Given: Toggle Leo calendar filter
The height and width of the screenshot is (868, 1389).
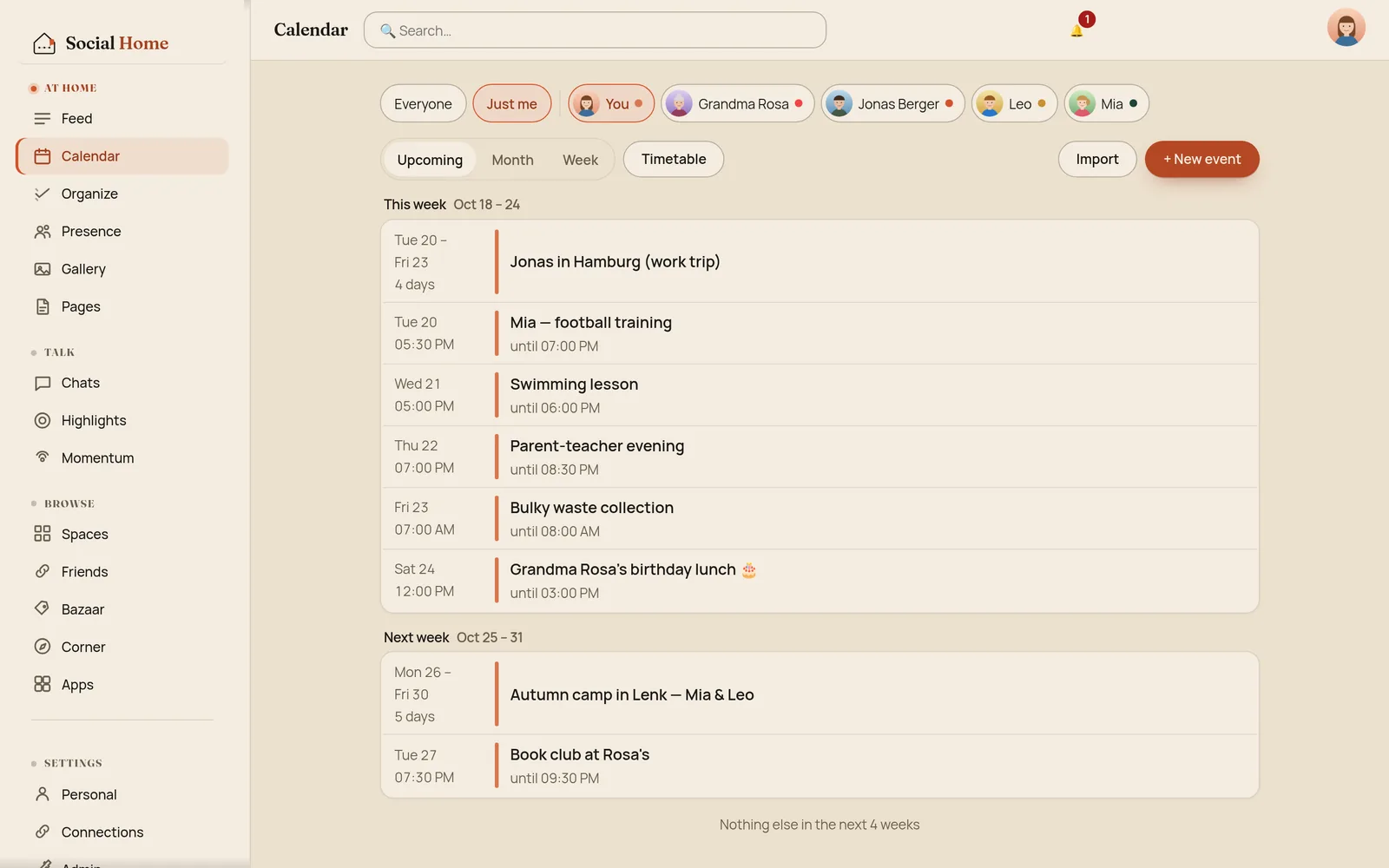Looking at the screenshot, I should click(1014, 104).
